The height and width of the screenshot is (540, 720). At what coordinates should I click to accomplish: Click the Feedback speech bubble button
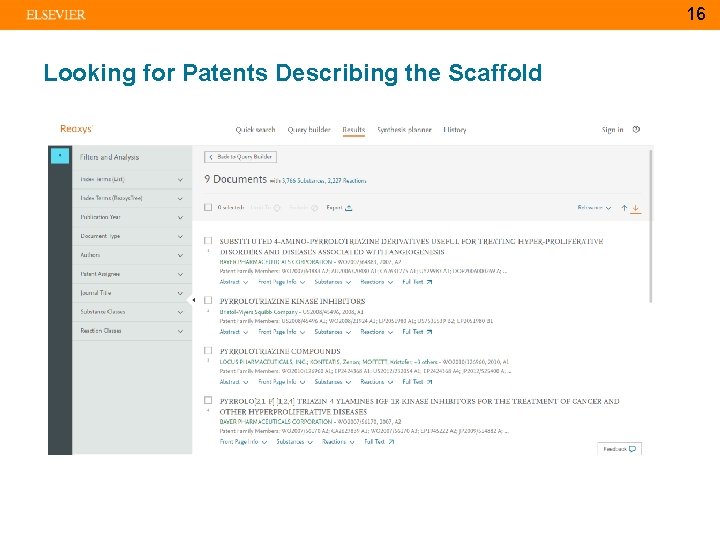coord(619,449)
